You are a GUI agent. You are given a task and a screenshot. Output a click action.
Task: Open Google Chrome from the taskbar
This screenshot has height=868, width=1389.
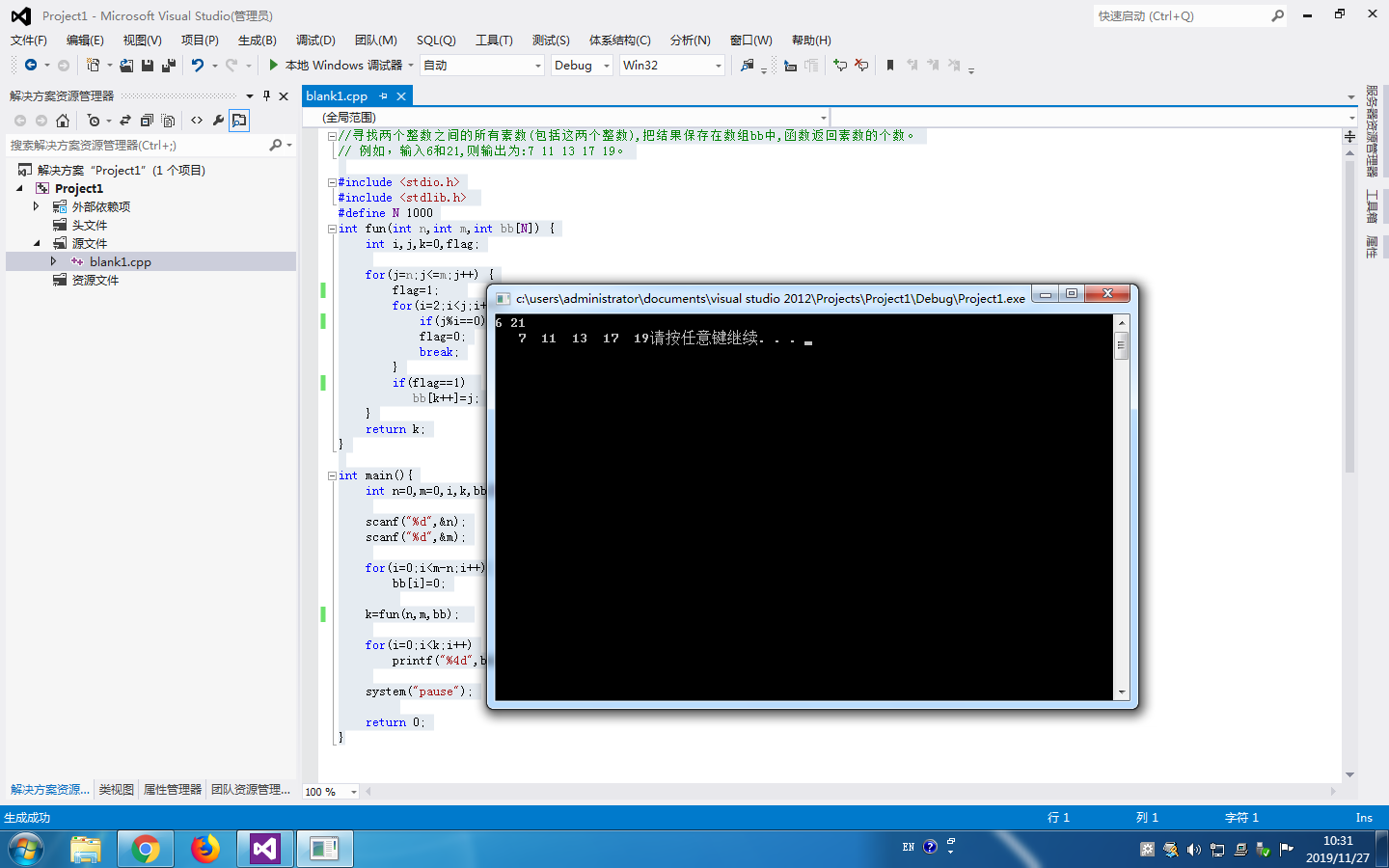(146, 849)
